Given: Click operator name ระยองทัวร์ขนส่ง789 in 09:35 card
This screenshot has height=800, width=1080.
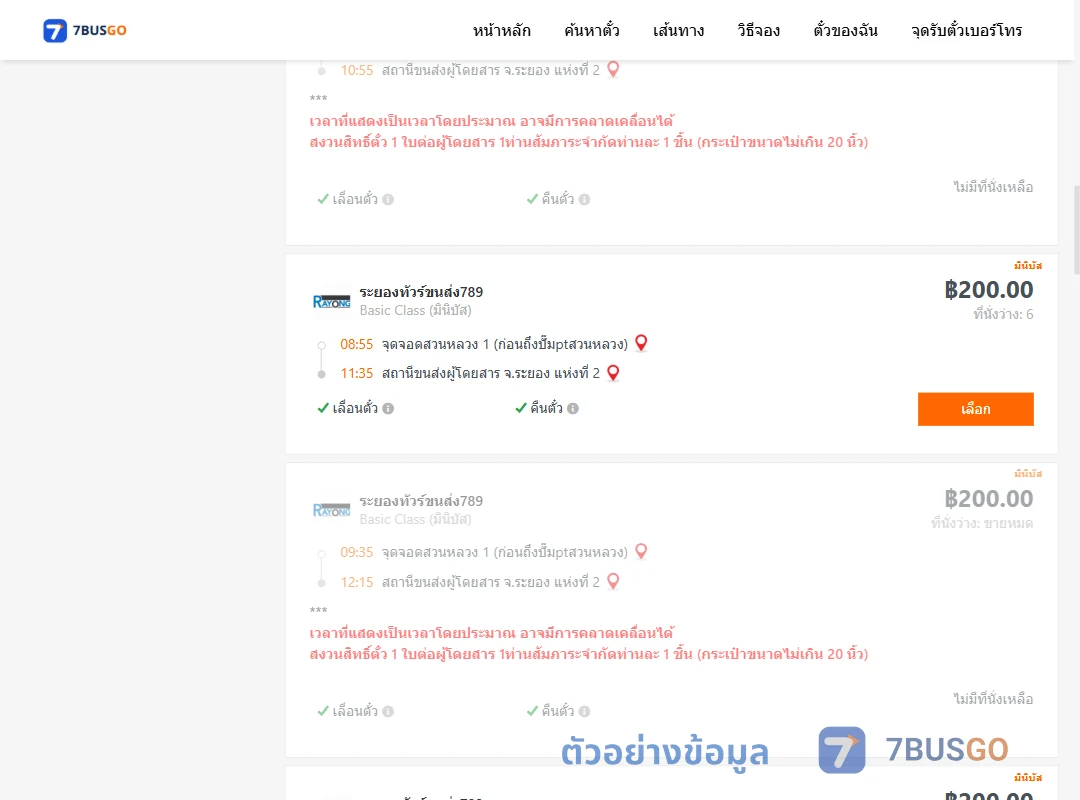Looking at the screenshot, I should 421,501.
